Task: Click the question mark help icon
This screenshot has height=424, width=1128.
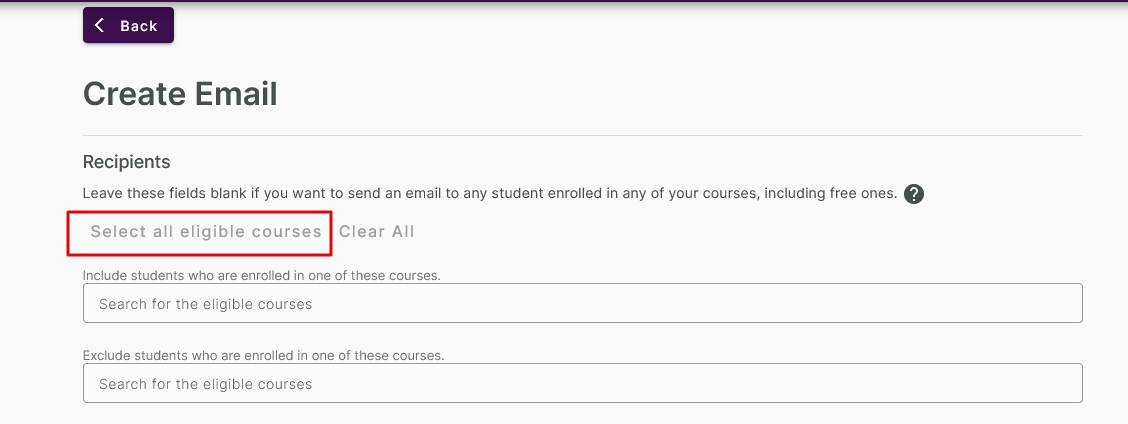Action: tap(914, 194)
